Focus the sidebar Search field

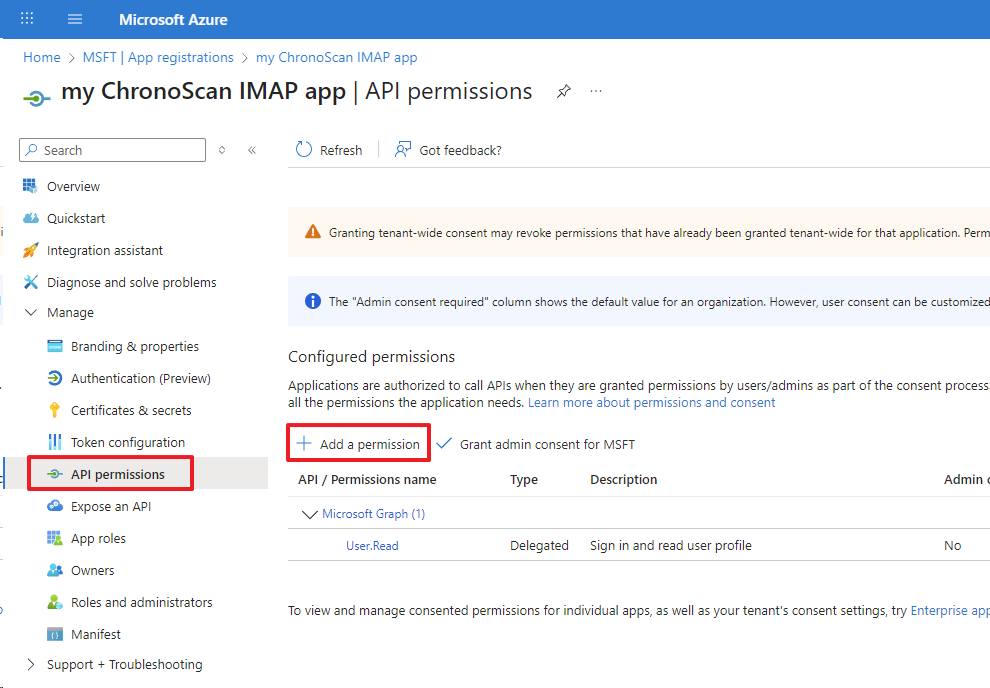(x=120, y=150)
